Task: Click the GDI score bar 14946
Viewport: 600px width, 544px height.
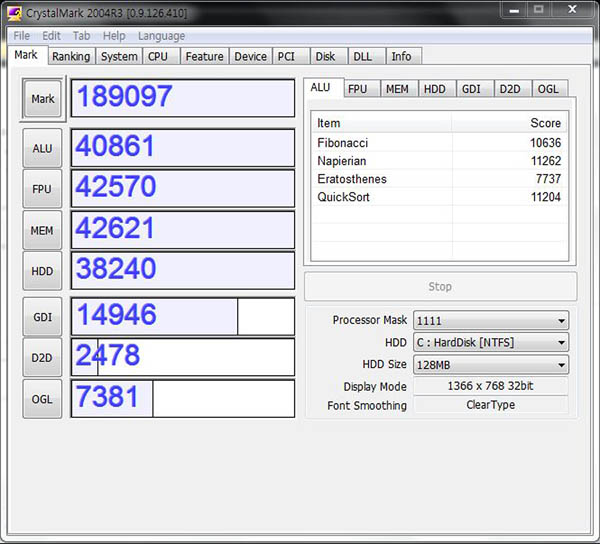Action: (183, 316)
